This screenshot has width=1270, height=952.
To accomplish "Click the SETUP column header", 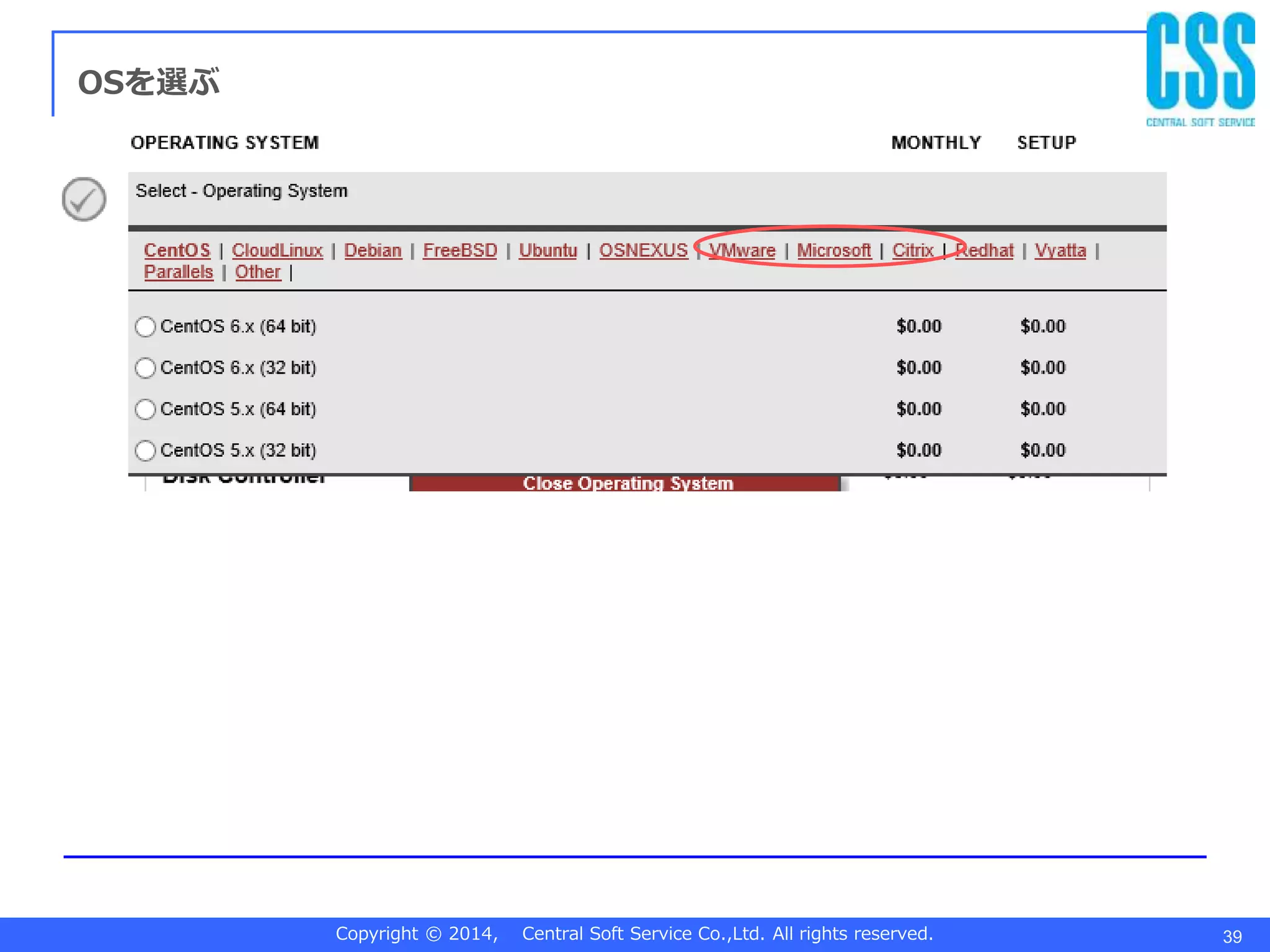I will [x=1047, y=143].
